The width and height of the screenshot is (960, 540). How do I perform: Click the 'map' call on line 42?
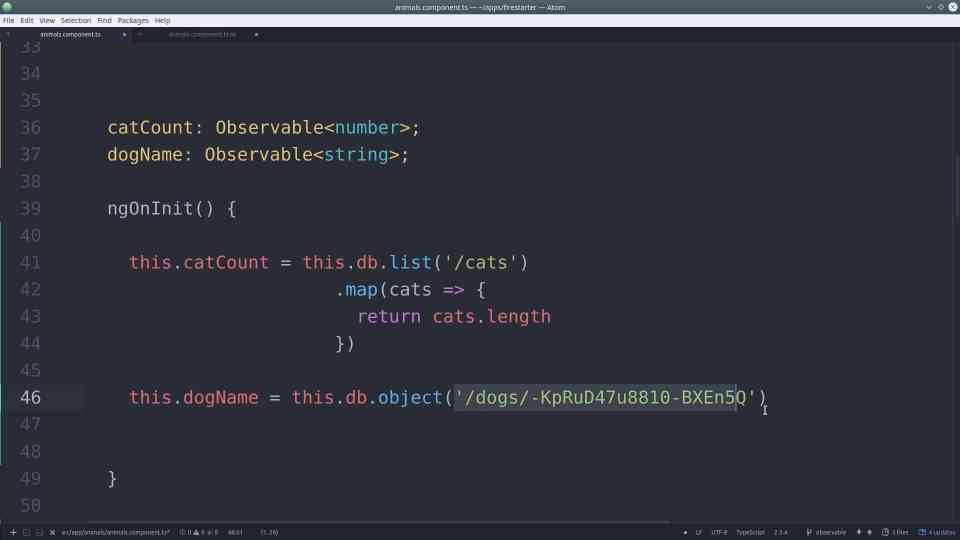(361, 290)
